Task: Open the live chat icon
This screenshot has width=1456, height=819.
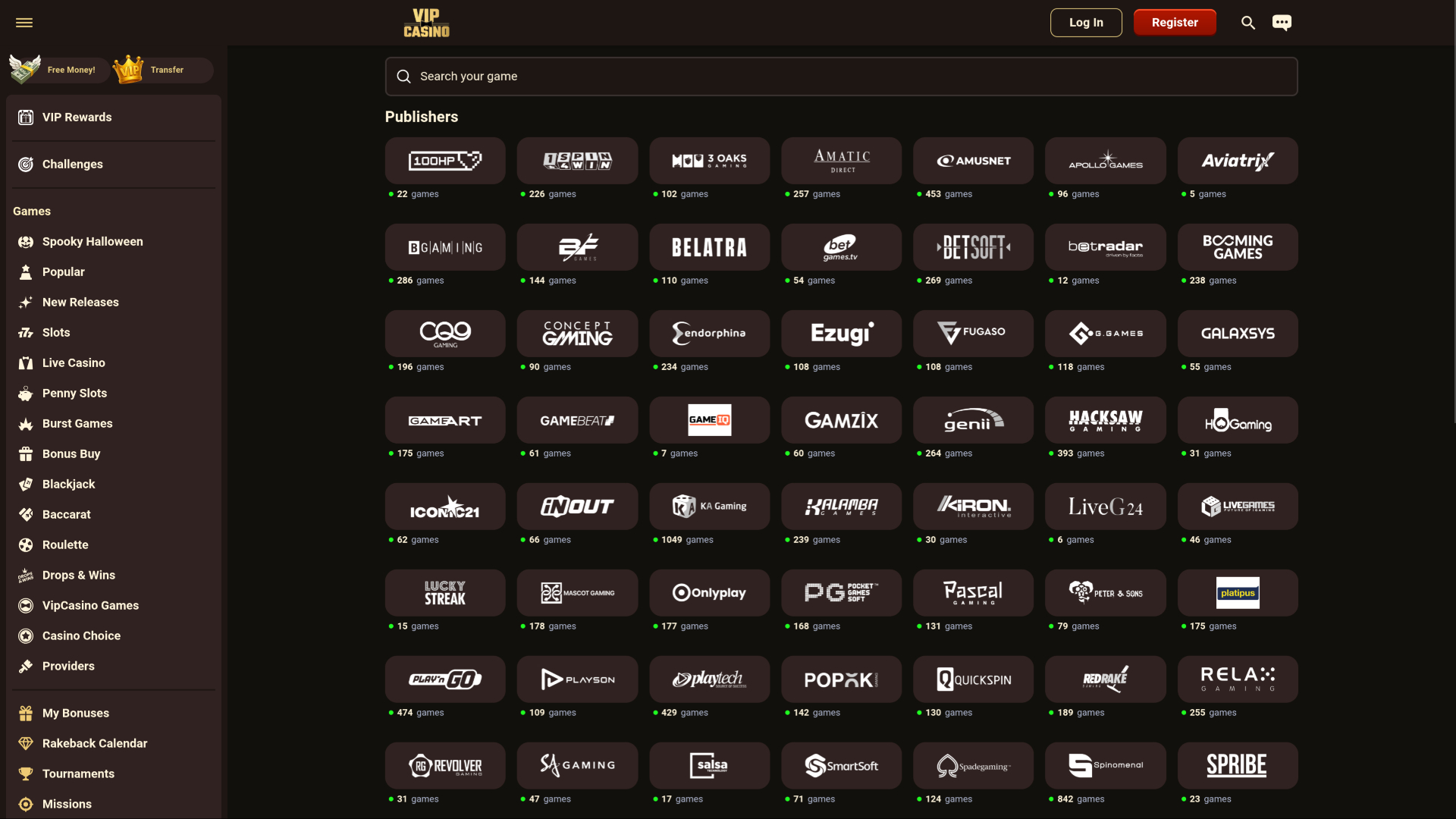Action: (x=1282, y=23)
